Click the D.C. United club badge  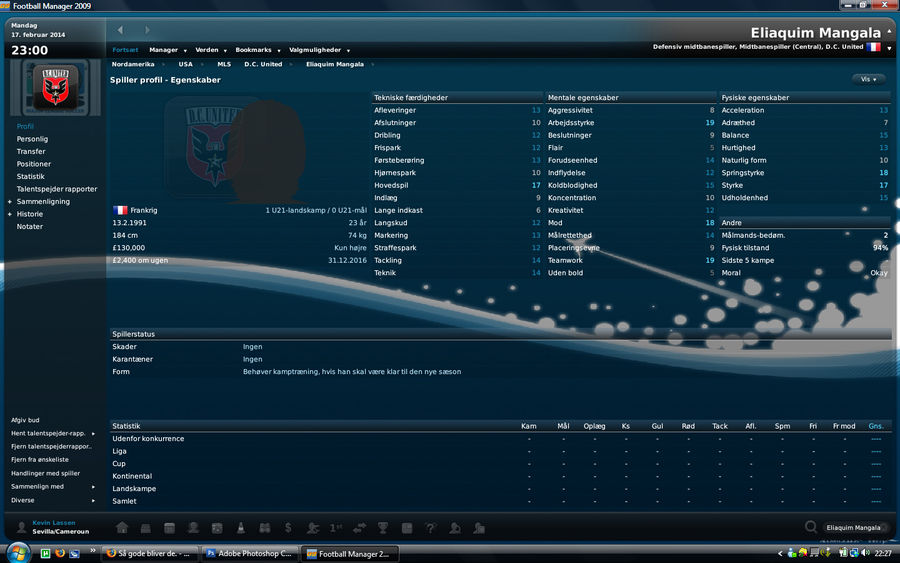pyautogui.click(x=56, y=87)
